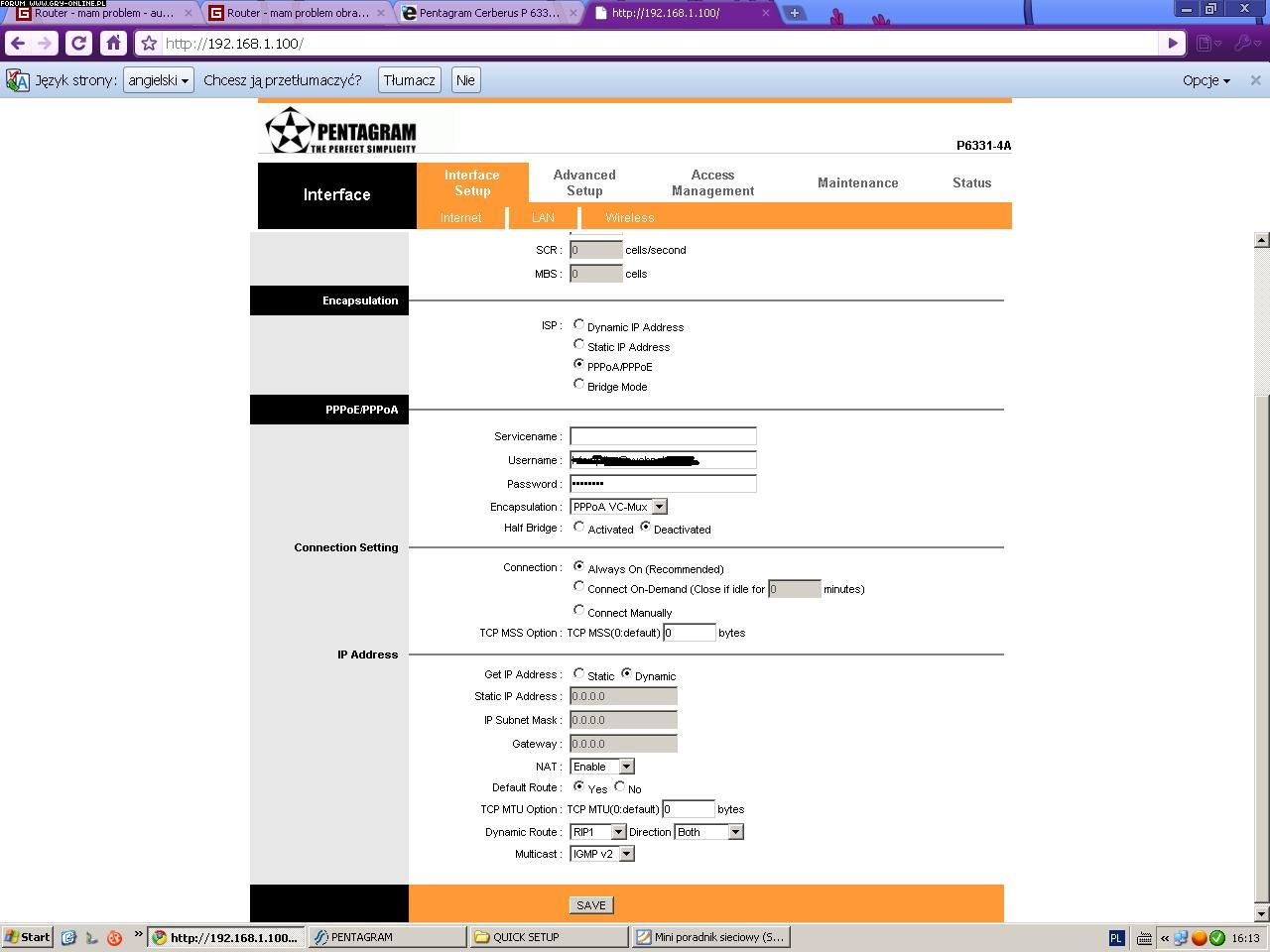Click the browser forward arrow
Screen dimensions: 1270x952
45,44
